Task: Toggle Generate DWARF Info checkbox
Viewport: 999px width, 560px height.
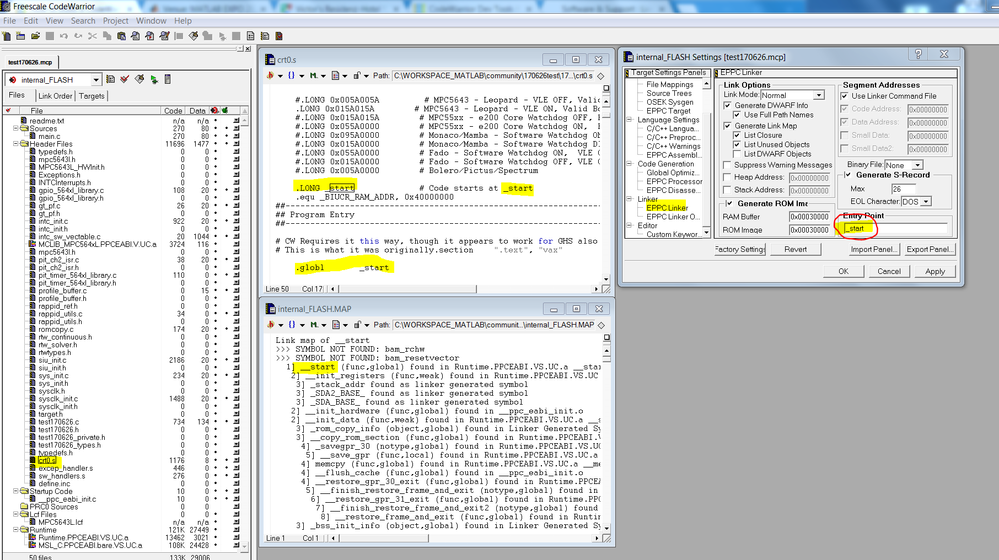Action: tap(728, 105)
